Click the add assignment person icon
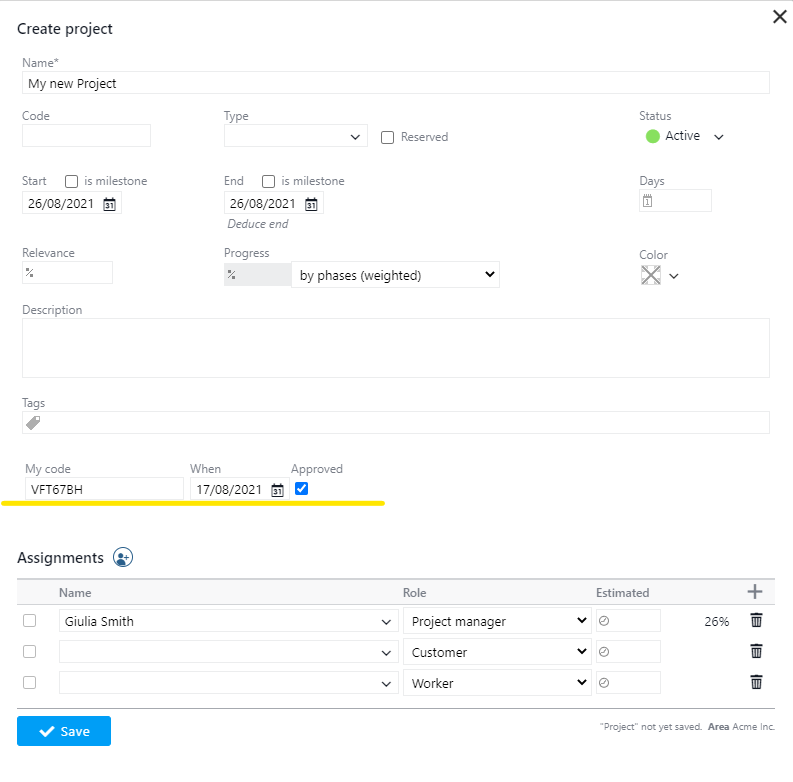793x782 pixels. click(x=123, y=558)
